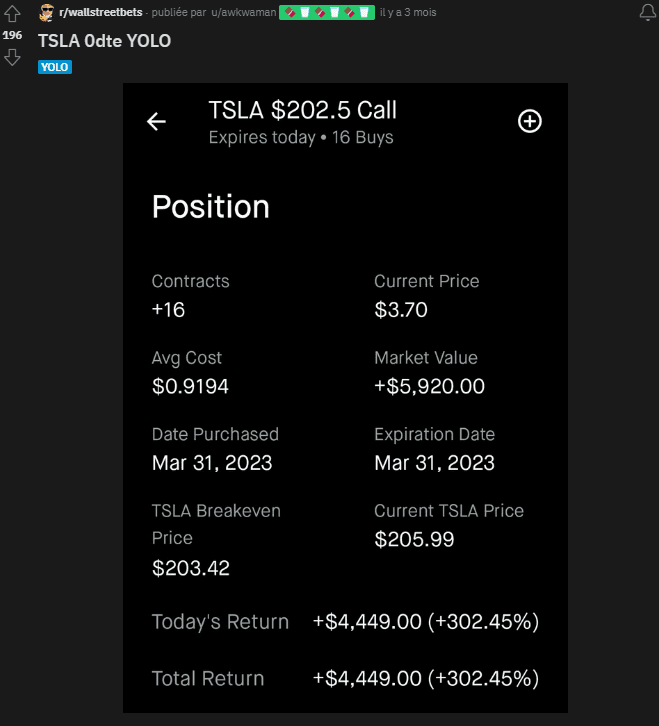Open the TSLA 0dte YOLO post title
659x726 pixels.
[x=104, y=41]
